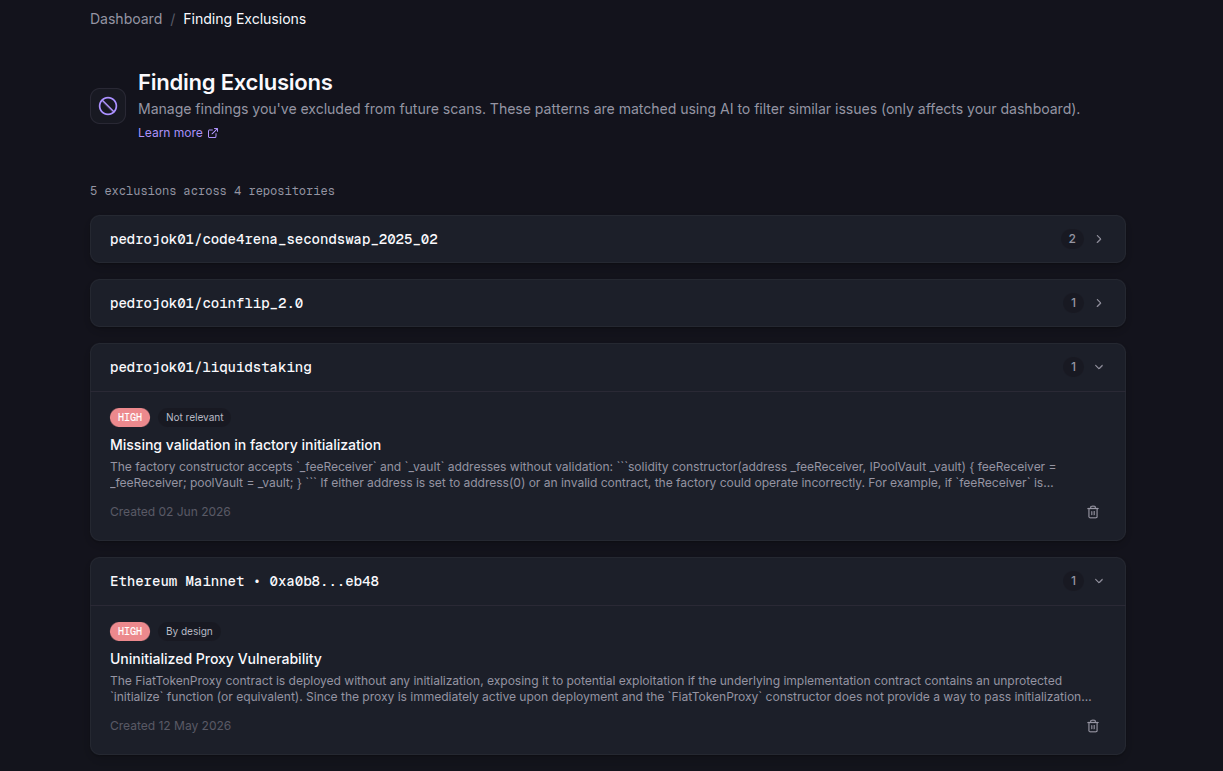
Task: Click the Finding Exclusions prohibited-sign icon
Action: pos(108,106)
